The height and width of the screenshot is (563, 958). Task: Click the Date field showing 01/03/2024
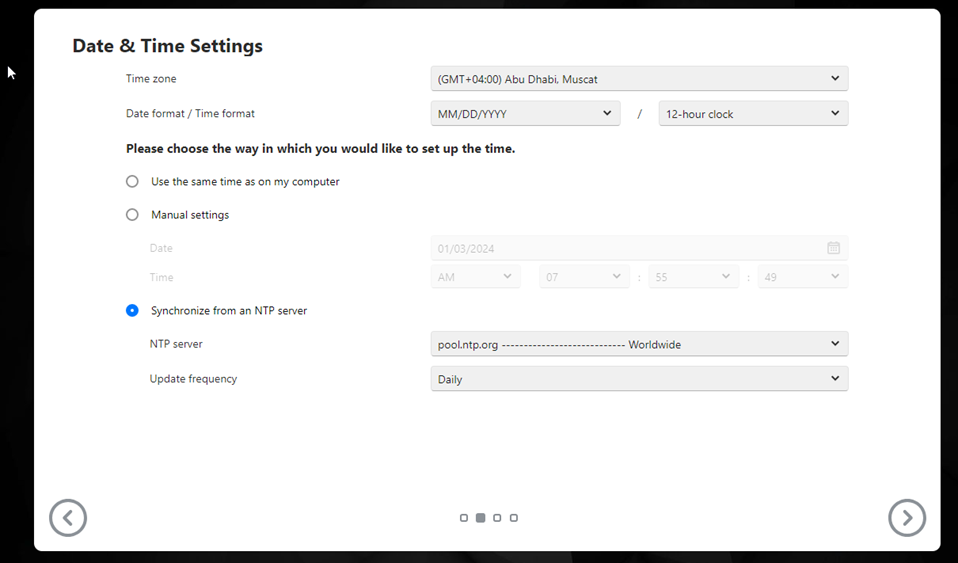point(639,248)
